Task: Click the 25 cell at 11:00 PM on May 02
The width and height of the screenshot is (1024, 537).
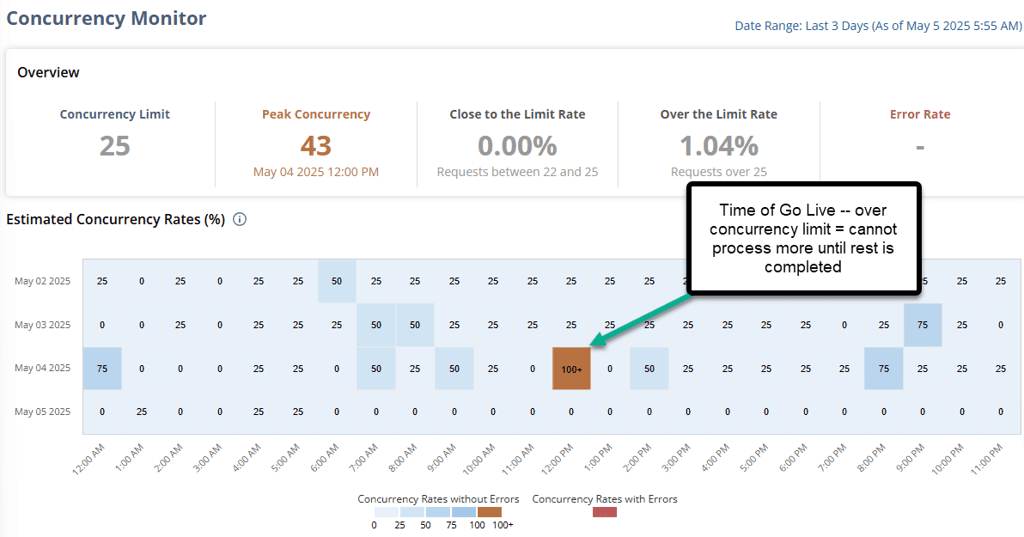Action: pos(1000,281)
